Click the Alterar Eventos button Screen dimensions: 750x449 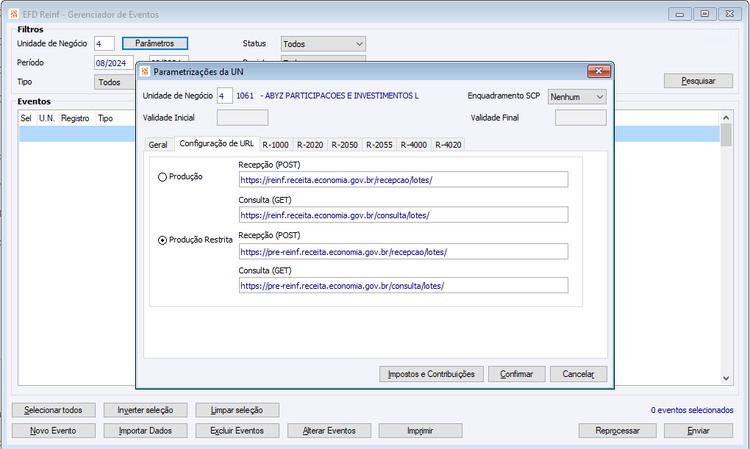(329, 431)
